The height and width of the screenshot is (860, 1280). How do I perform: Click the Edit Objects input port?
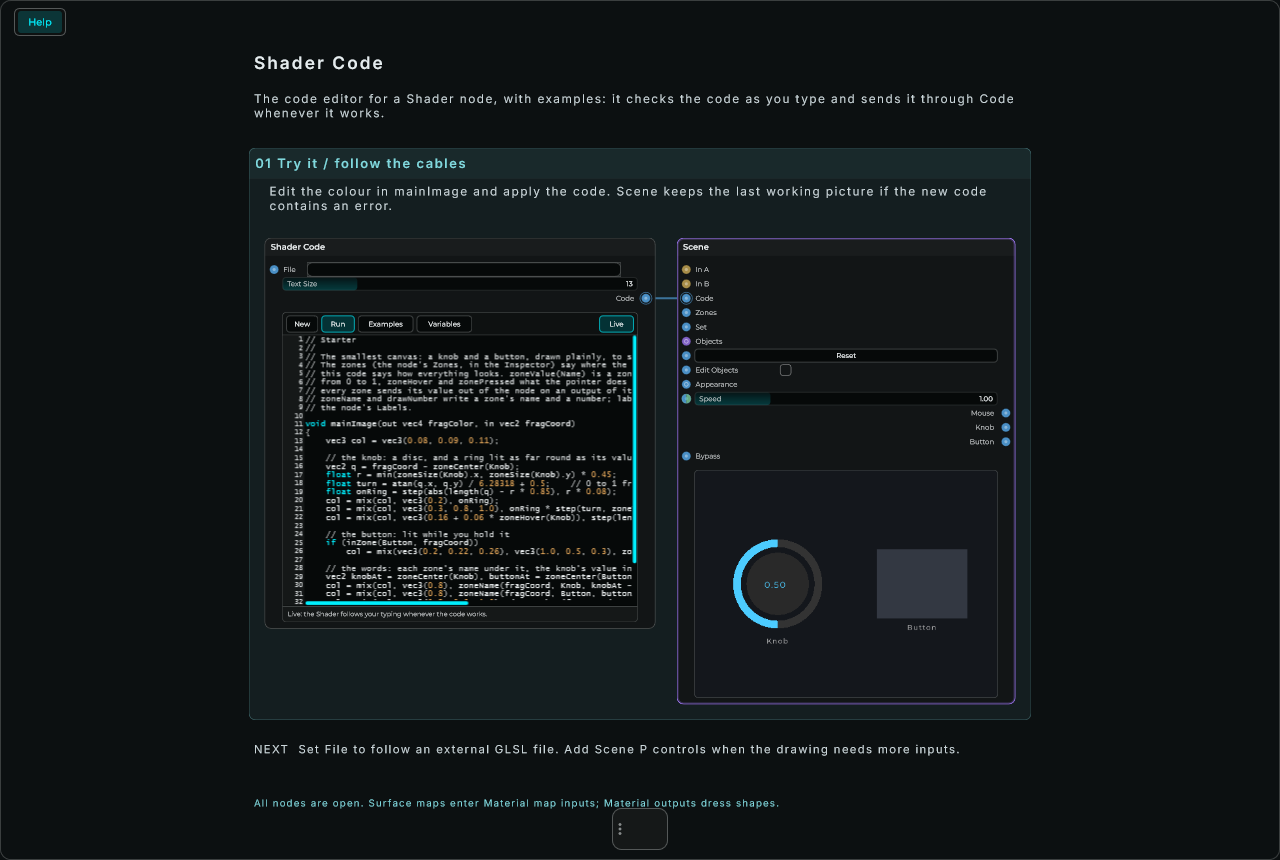pos(686,370)
